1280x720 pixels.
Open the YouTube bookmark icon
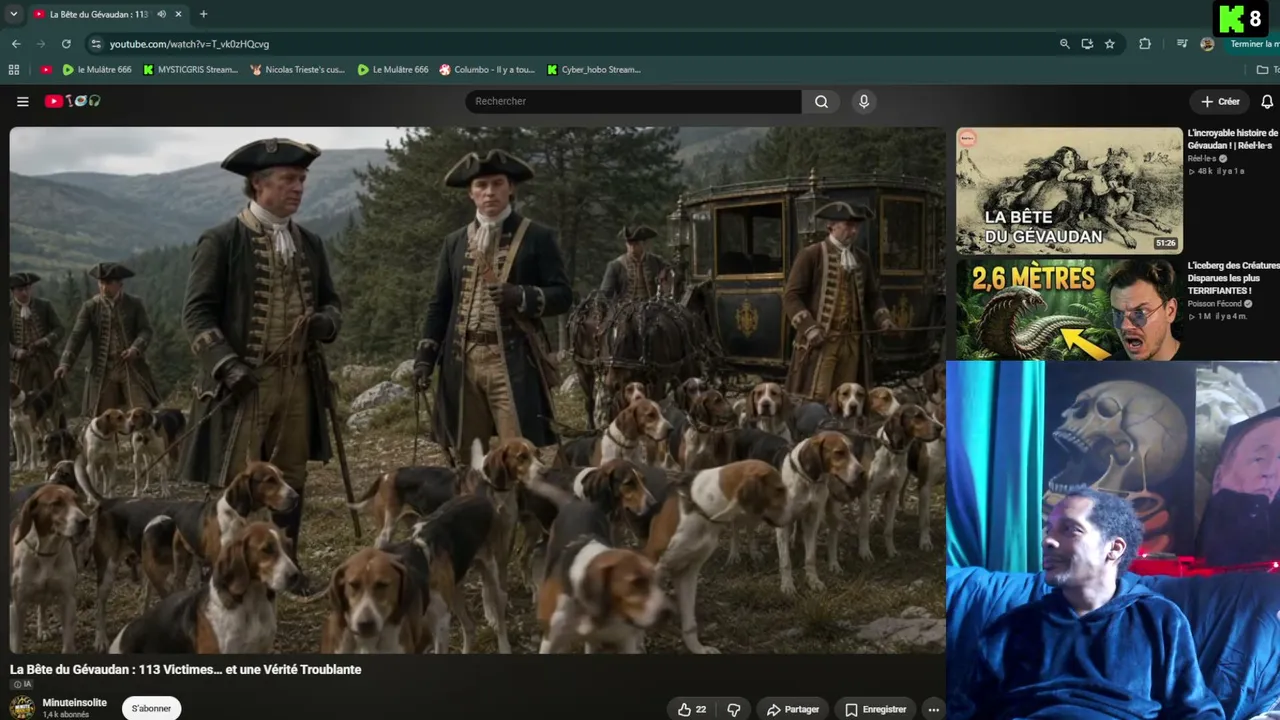[x=46, y=70]
